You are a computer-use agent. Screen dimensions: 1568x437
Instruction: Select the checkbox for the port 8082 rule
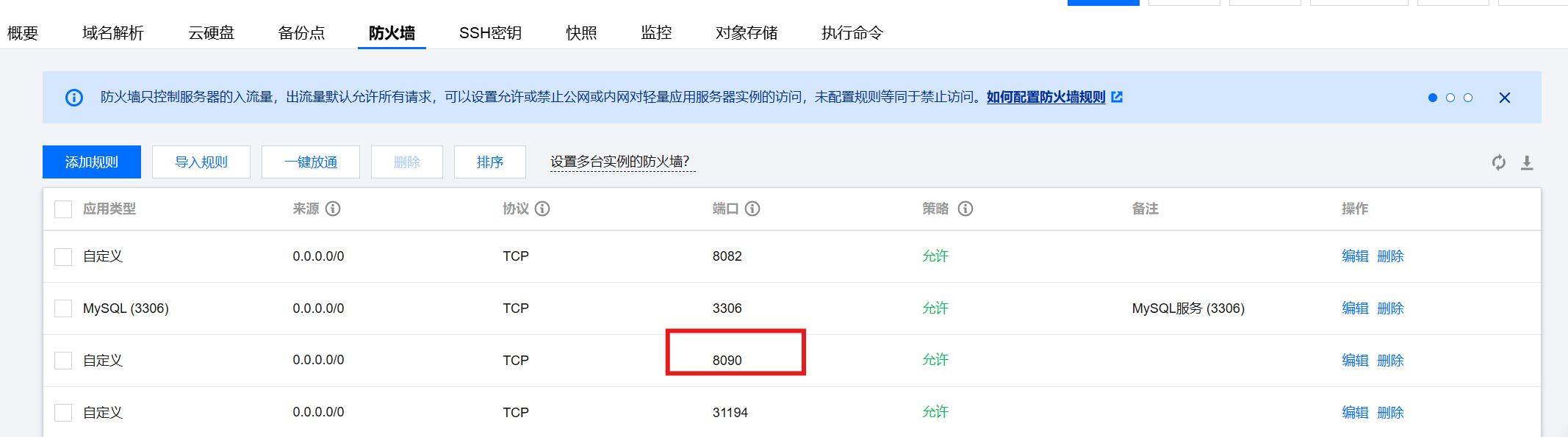point(63,256)
